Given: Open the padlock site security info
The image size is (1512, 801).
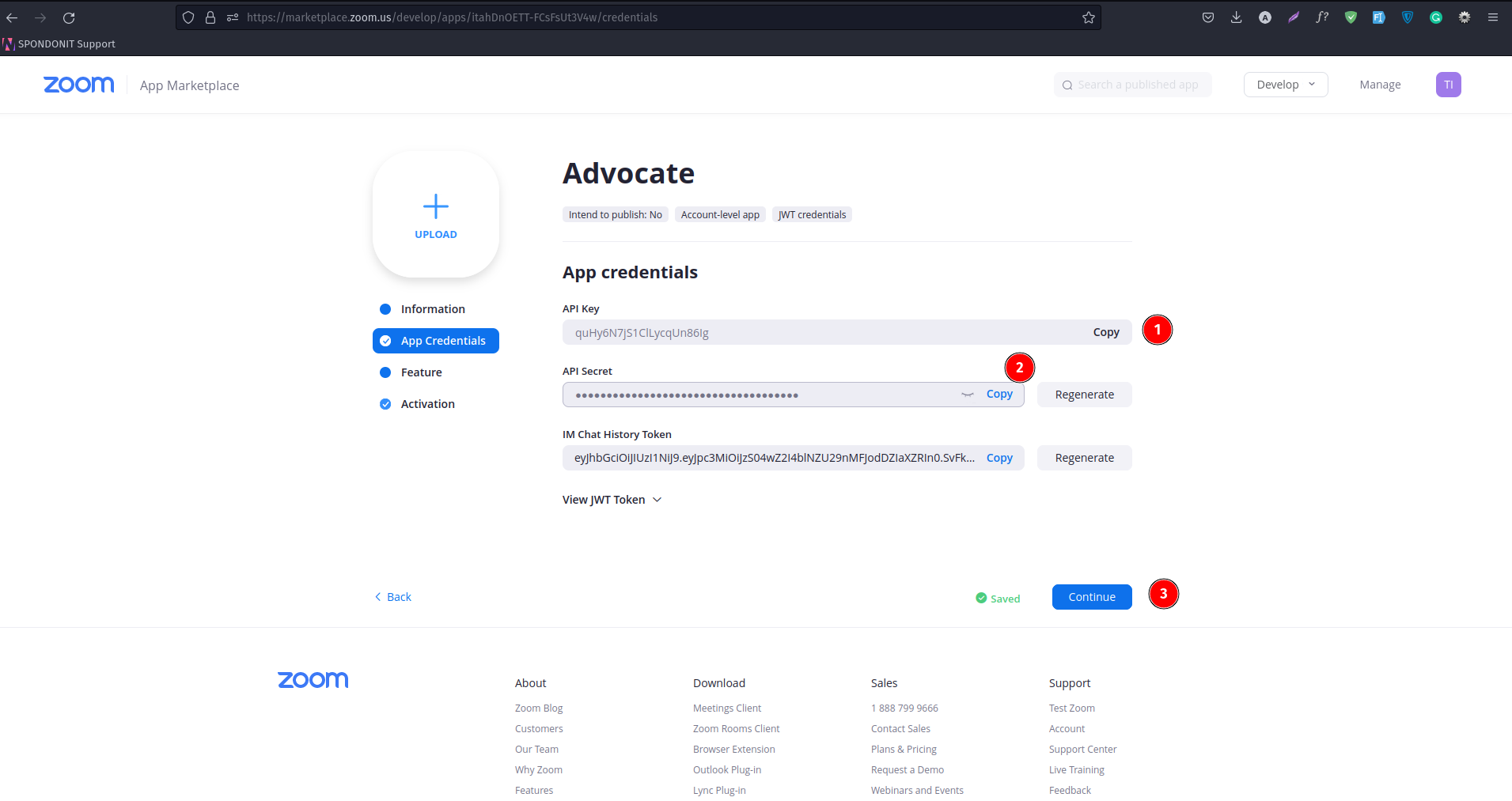Looking at the screenshot, I should click(x=210, y=17).
